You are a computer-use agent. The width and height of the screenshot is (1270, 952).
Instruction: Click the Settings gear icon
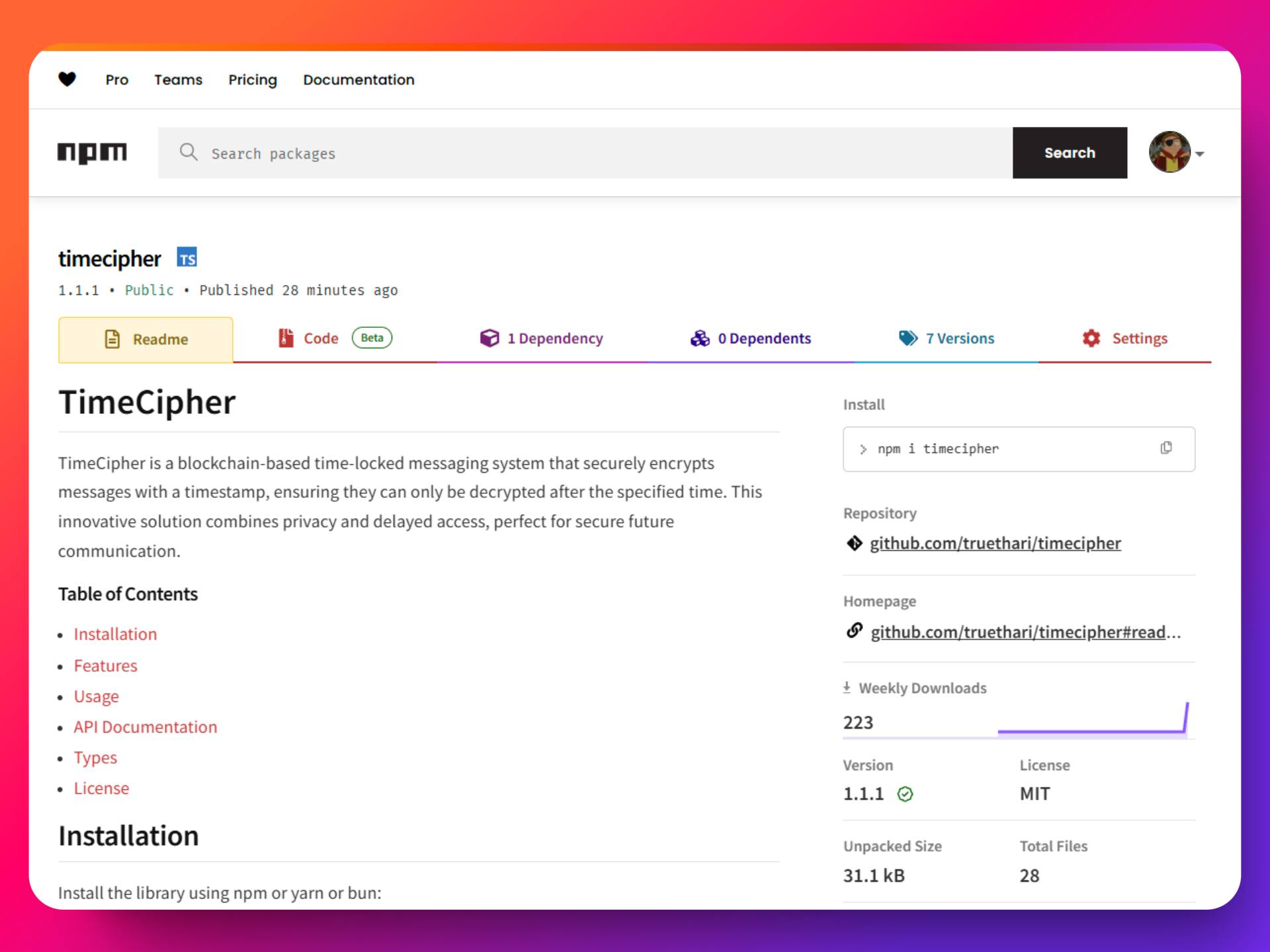coord(1091,338)
